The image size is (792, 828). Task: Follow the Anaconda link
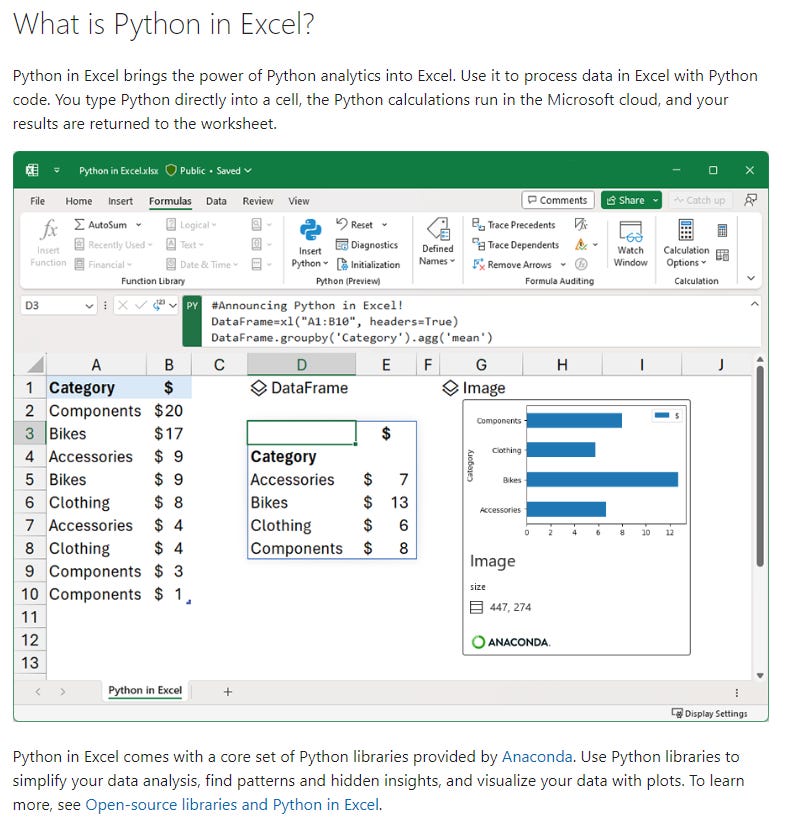tap(536, 757)
